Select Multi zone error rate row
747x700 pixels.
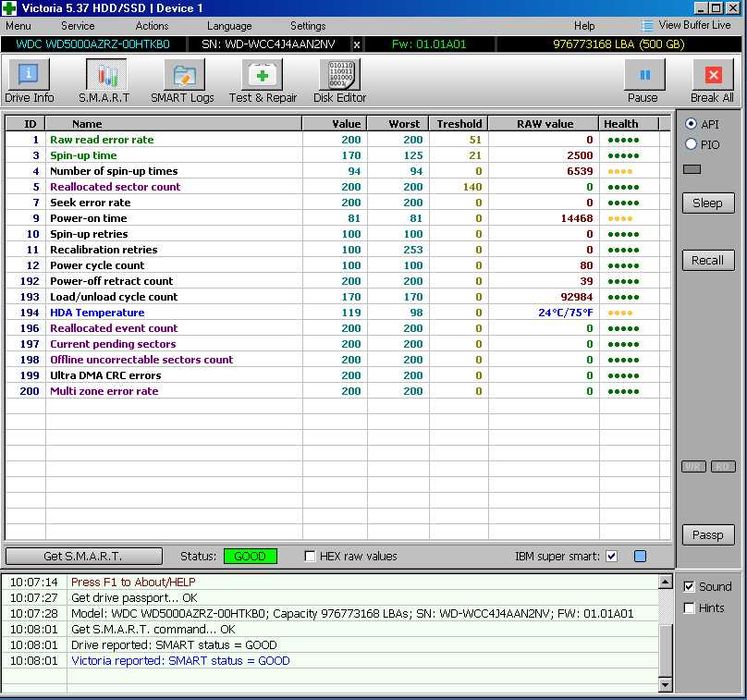click(x=337, y=391)
